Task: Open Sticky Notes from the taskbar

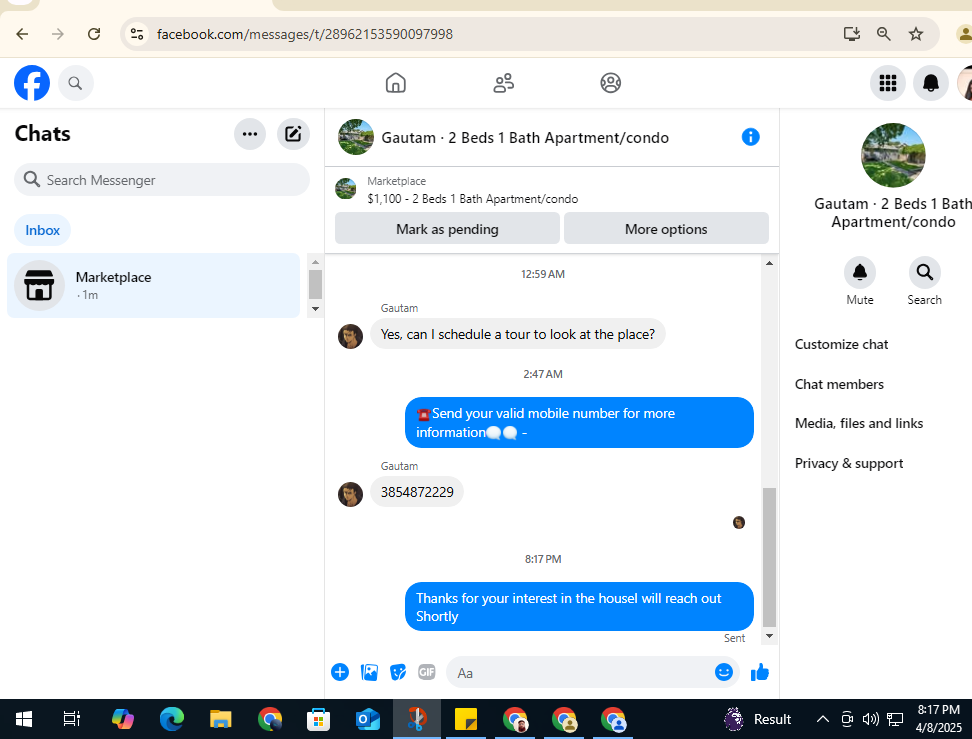Action: point(466,719)
